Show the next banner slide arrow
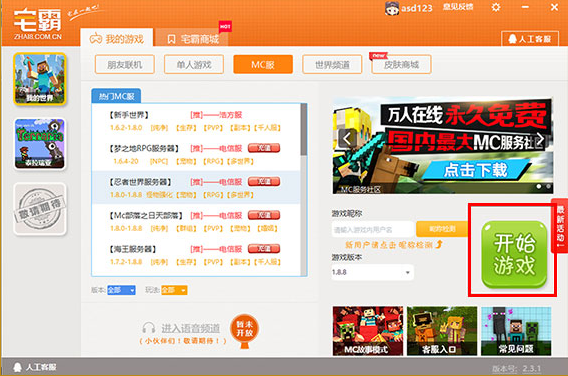 [540, 138]
